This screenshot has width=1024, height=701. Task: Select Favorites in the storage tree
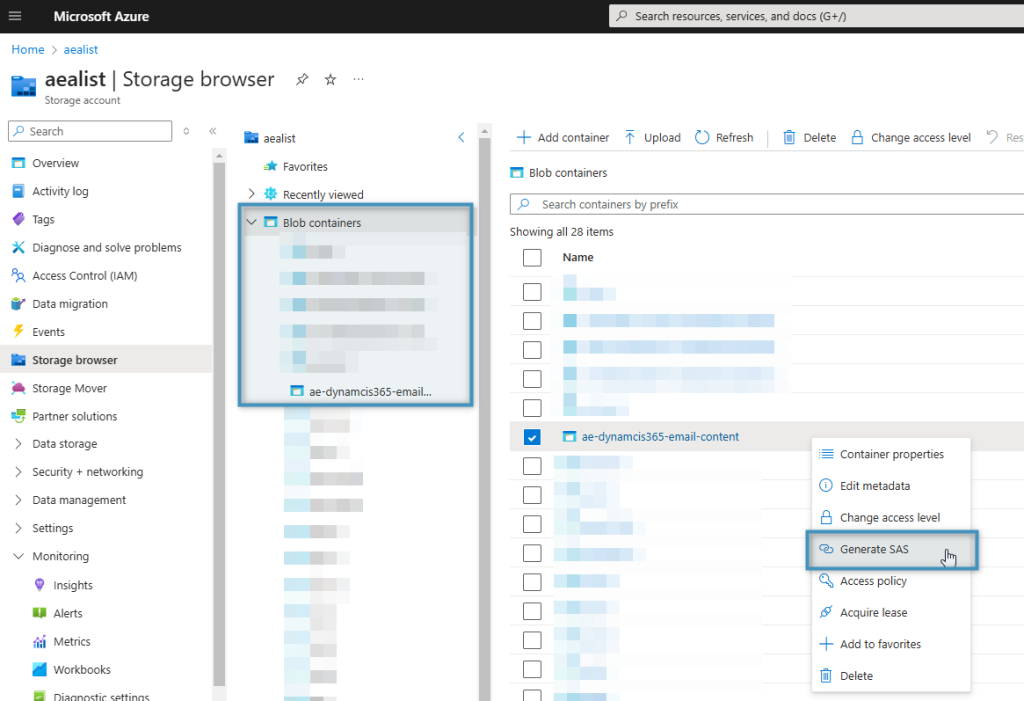pos(305,166)
